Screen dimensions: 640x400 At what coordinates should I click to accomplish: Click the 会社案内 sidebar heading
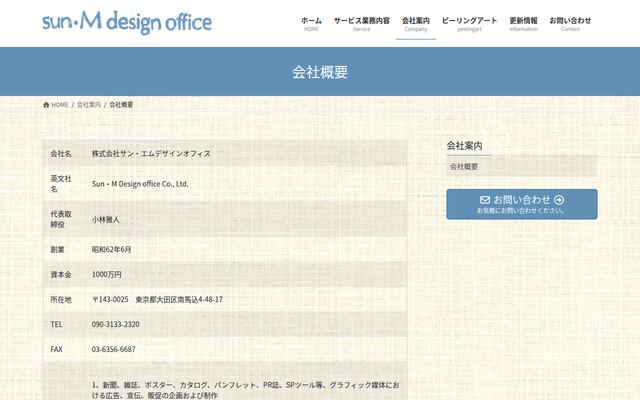coord(464,146)
